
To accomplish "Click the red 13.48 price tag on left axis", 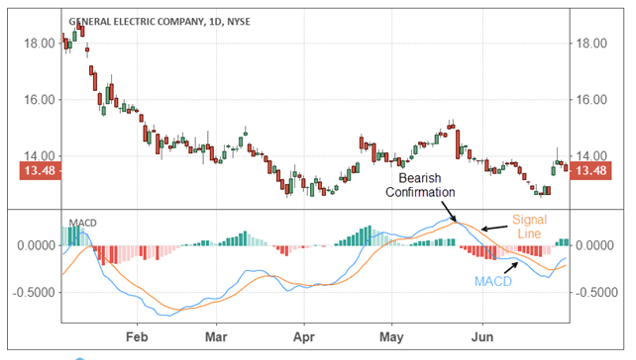I will [40, 170].
